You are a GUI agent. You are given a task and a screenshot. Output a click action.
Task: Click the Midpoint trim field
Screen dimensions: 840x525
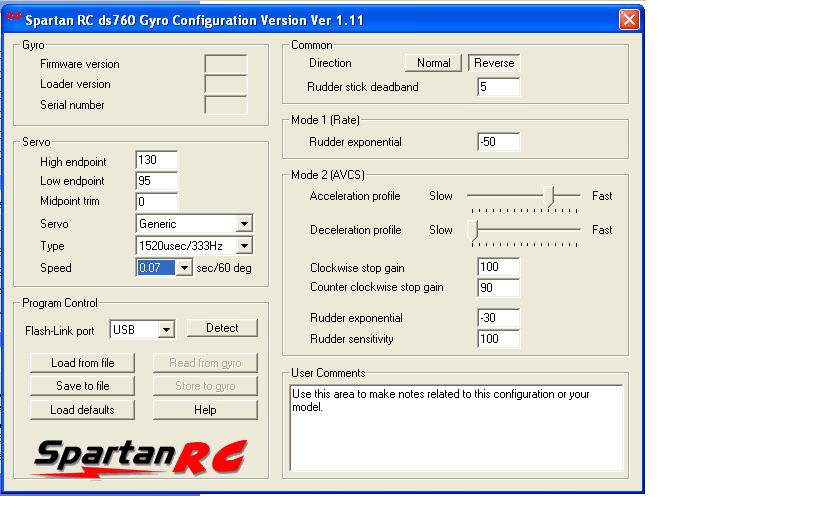point(156,202)
